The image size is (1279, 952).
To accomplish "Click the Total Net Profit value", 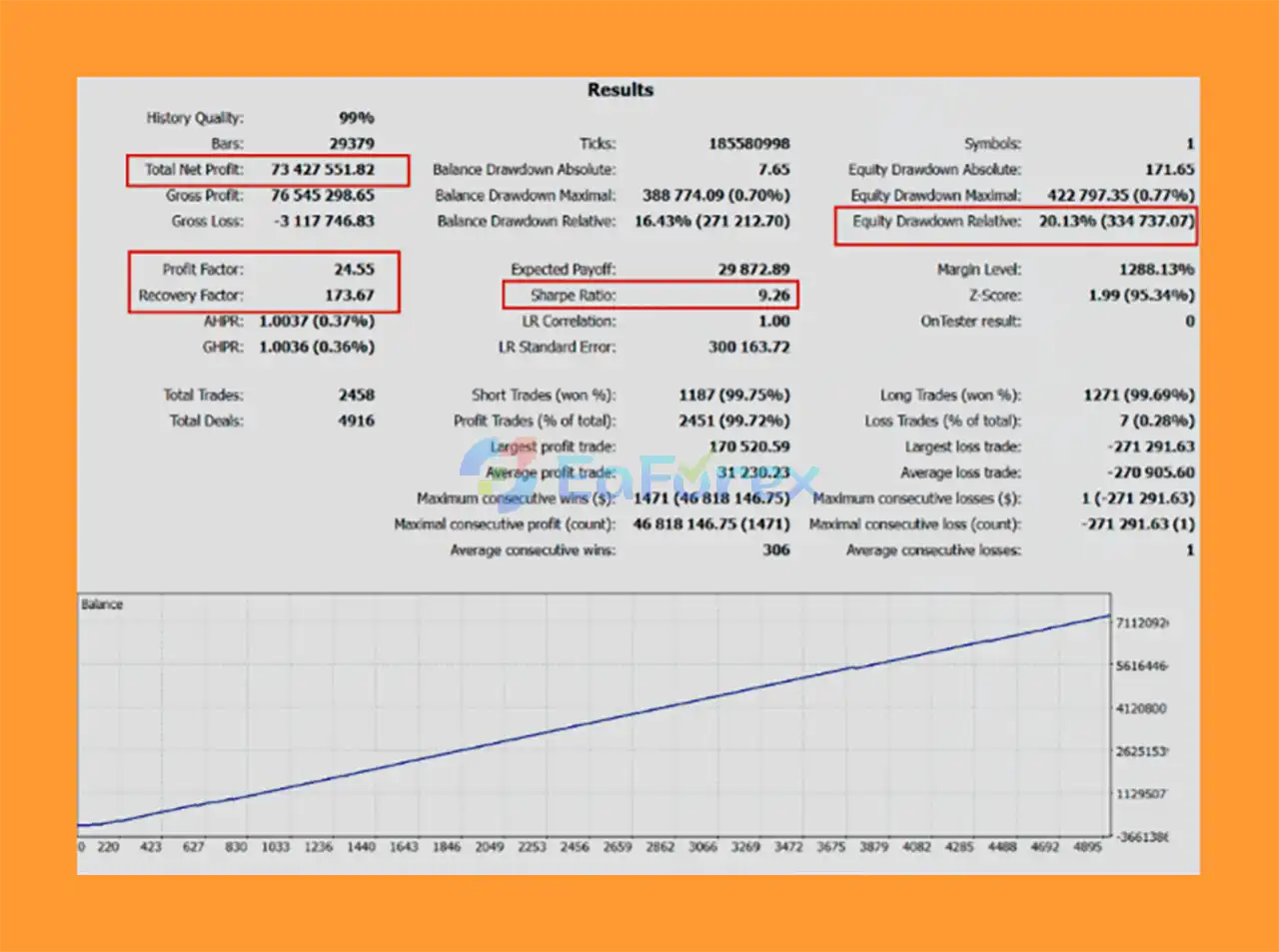I will [x=322, y=170].
